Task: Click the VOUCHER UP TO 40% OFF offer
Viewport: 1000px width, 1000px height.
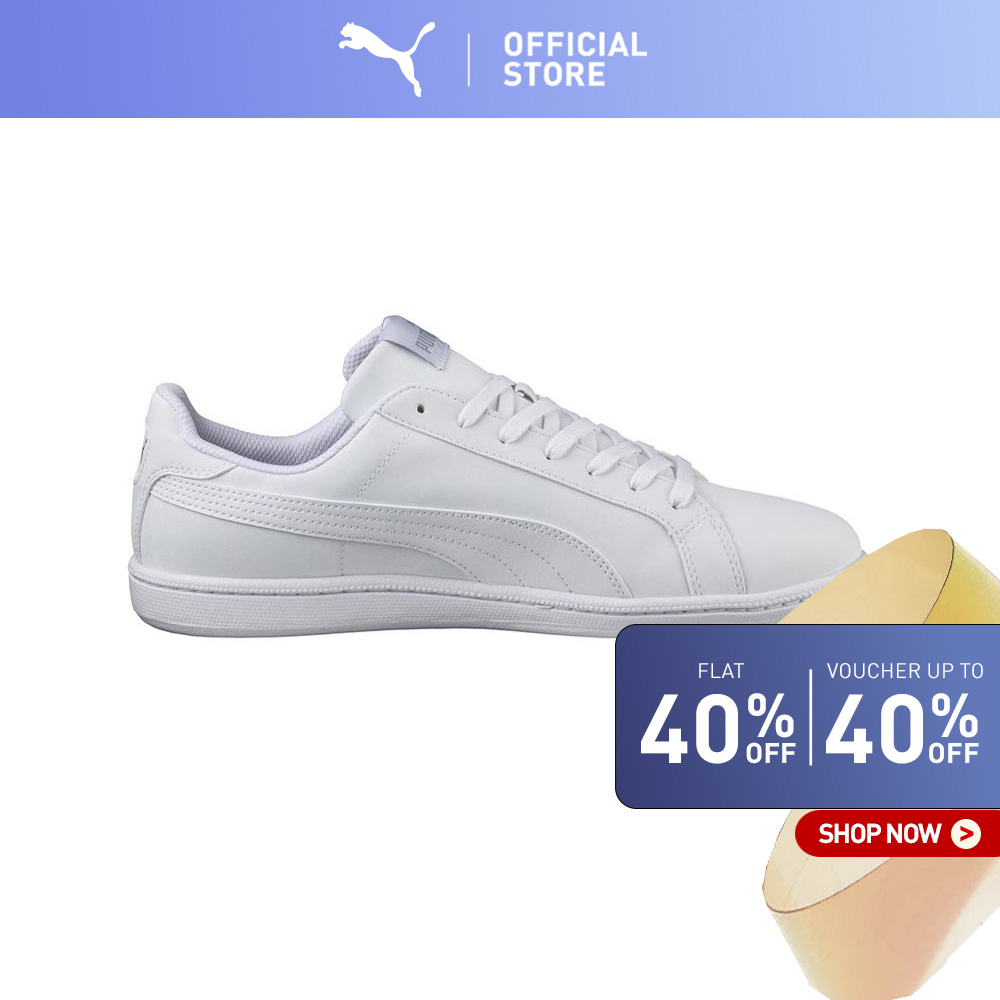Action: tap(902, 713)
